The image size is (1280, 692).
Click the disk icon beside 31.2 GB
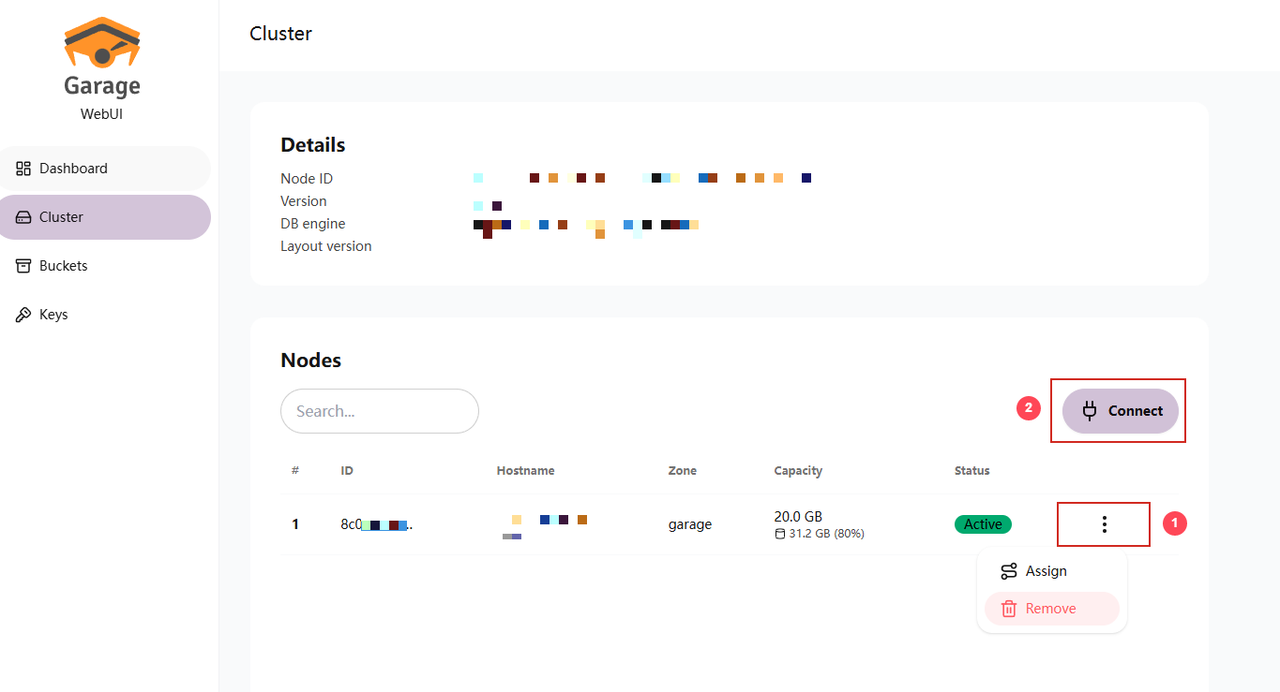780,534
